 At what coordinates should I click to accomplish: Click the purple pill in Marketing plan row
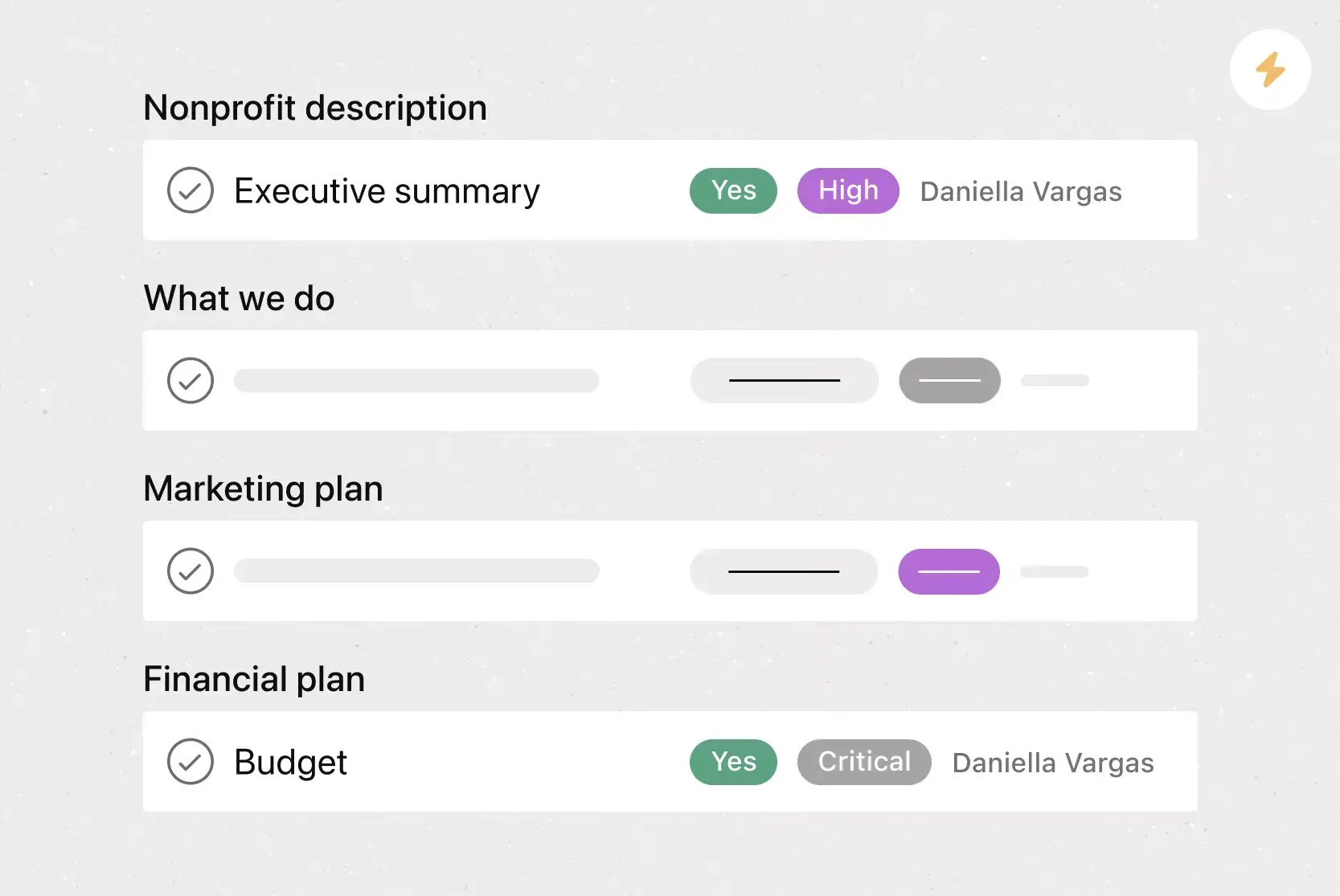coord(949,571)
